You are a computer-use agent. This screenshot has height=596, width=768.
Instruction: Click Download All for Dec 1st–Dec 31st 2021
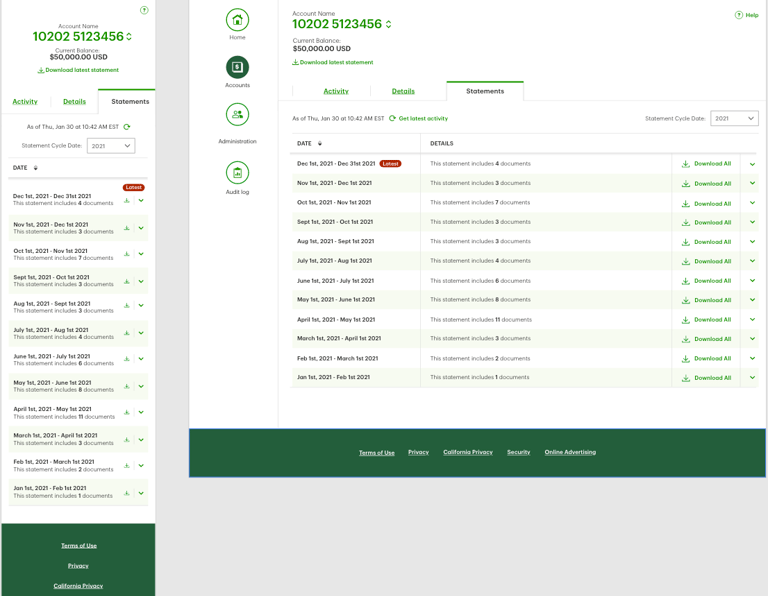click(x=706, y=164)
